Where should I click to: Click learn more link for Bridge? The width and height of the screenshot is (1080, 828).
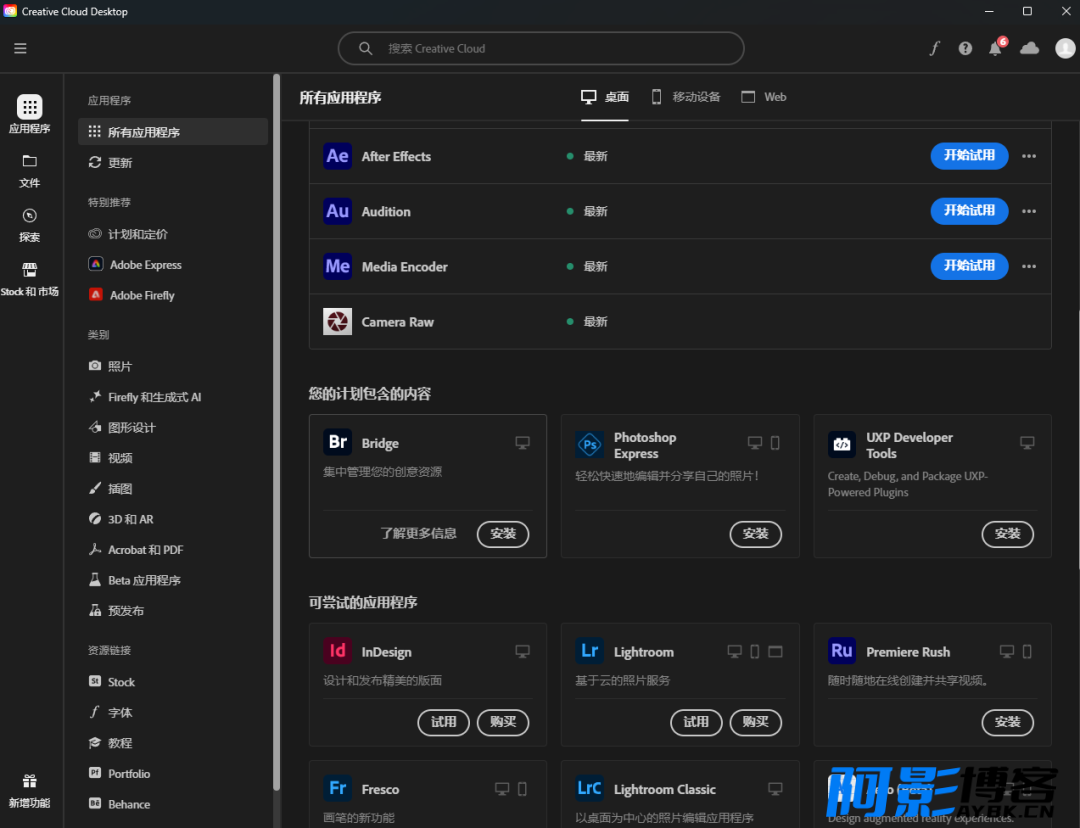[x=418, y=534]
